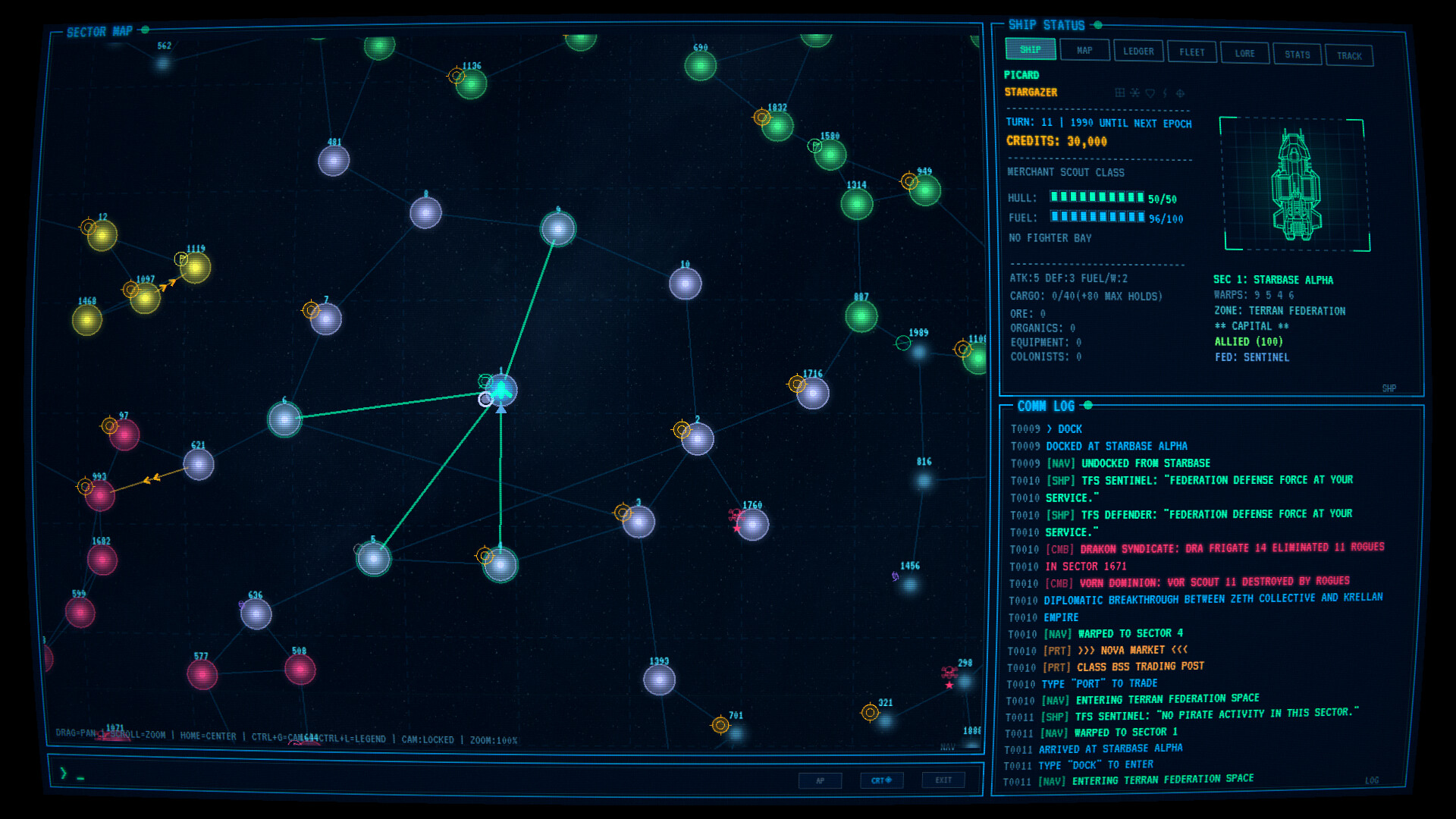Select sector 2 node on map
This screenshot has width=1456, height=819.
[697, 438]
